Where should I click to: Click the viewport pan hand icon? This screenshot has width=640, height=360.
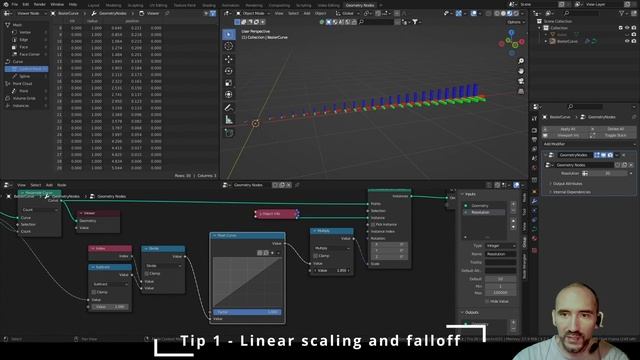(x=521, y=71)
